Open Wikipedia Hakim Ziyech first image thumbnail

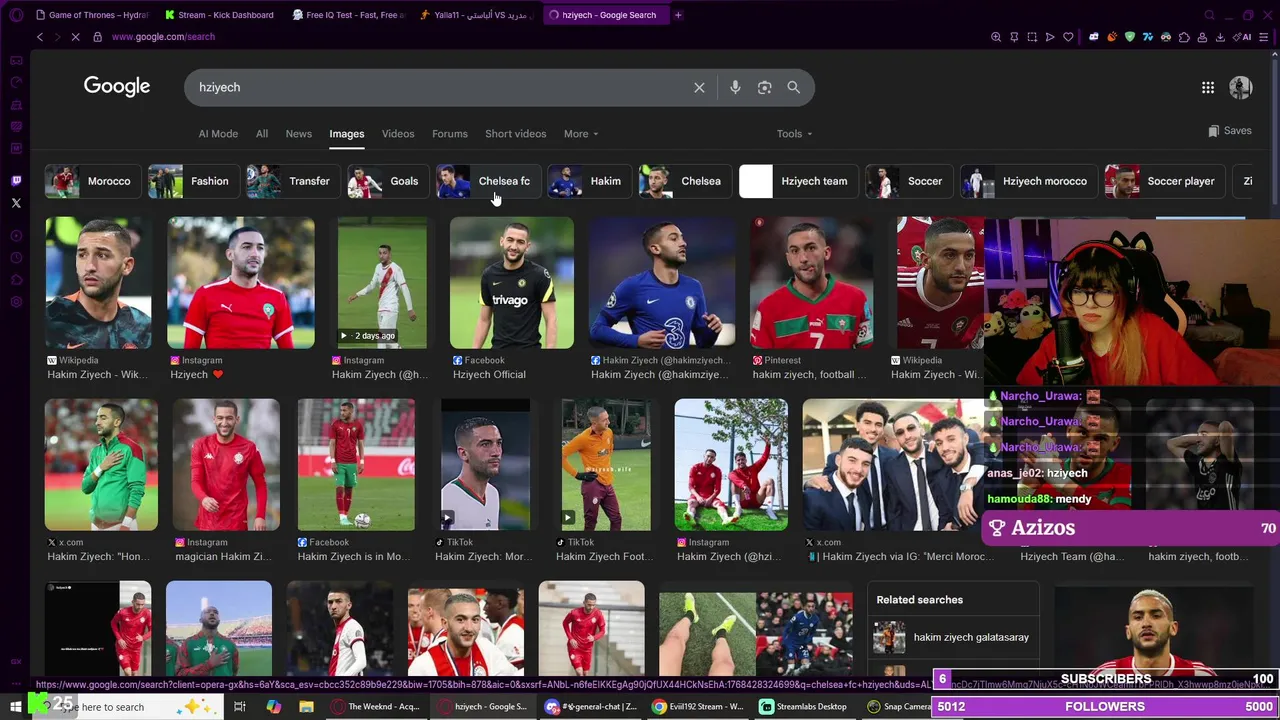click(x=98, y=283)
